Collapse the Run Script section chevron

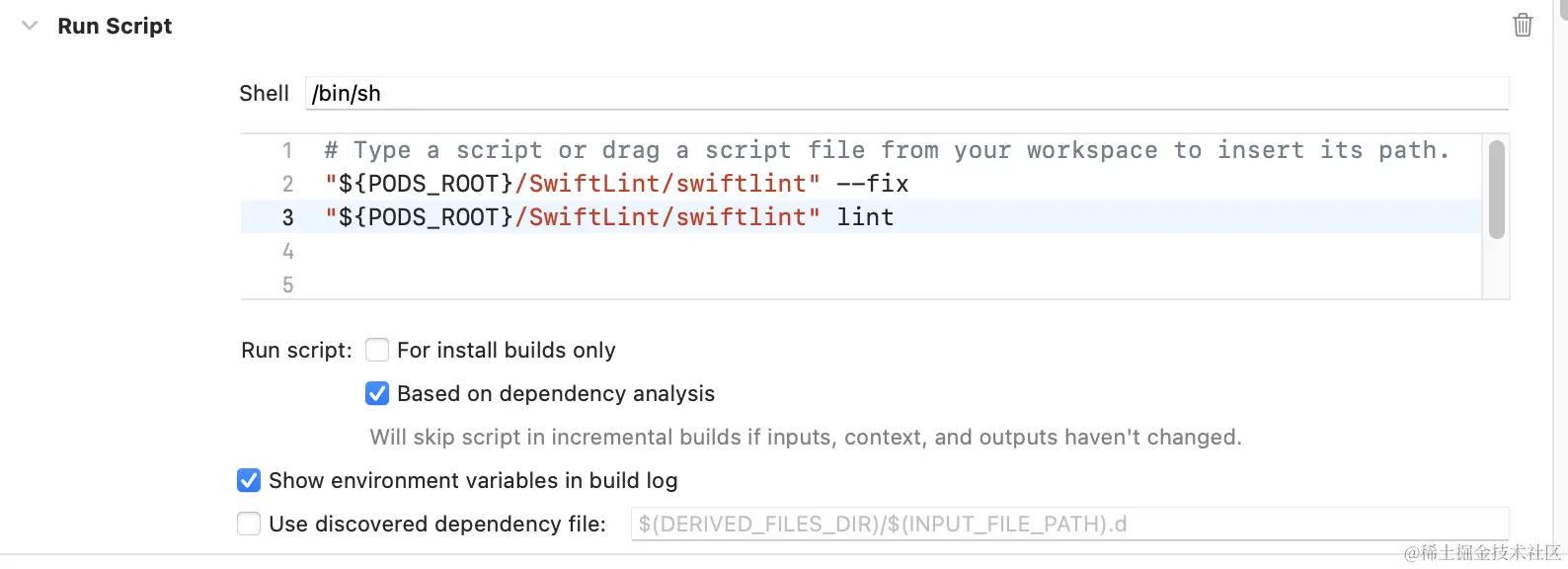30,26
